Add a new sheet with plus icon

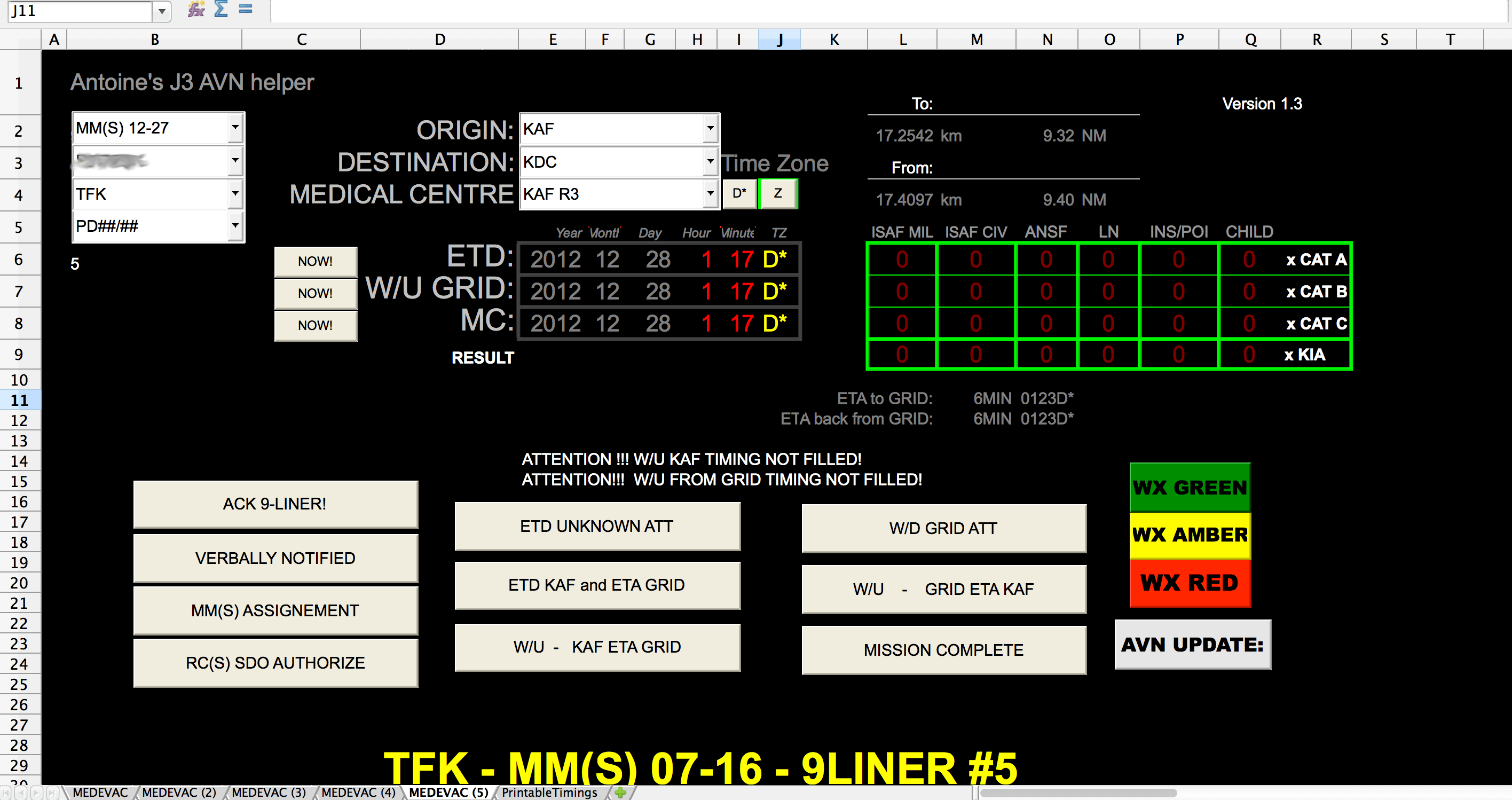(x=620, y=793)
